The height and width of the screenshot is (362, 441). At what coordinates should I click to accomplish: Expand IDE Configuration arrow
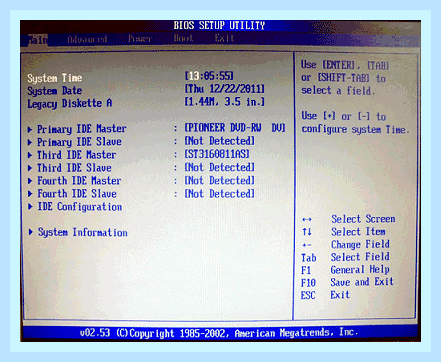(x=30, y=207)
